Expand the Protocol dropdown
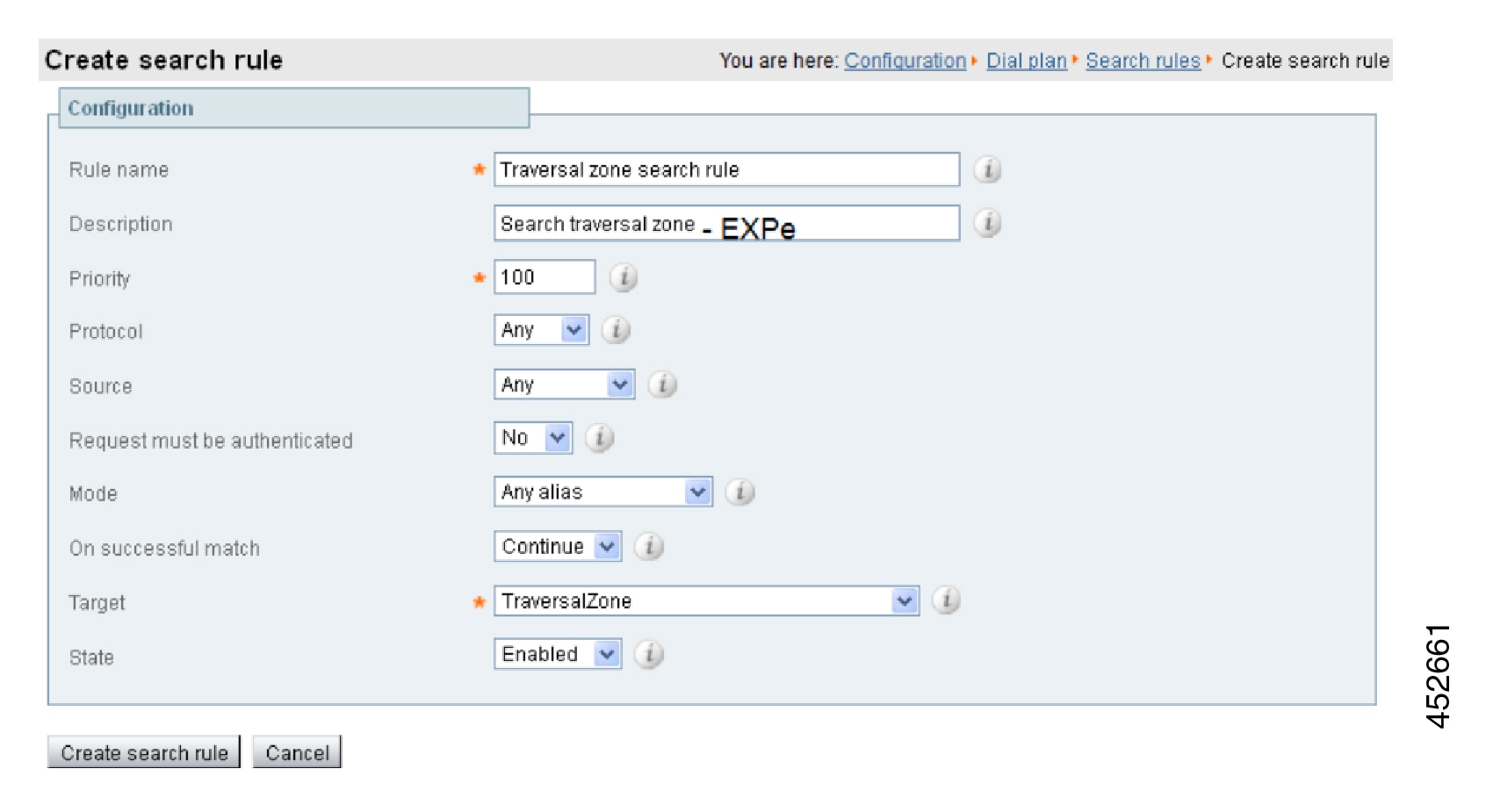 (541, 330)
